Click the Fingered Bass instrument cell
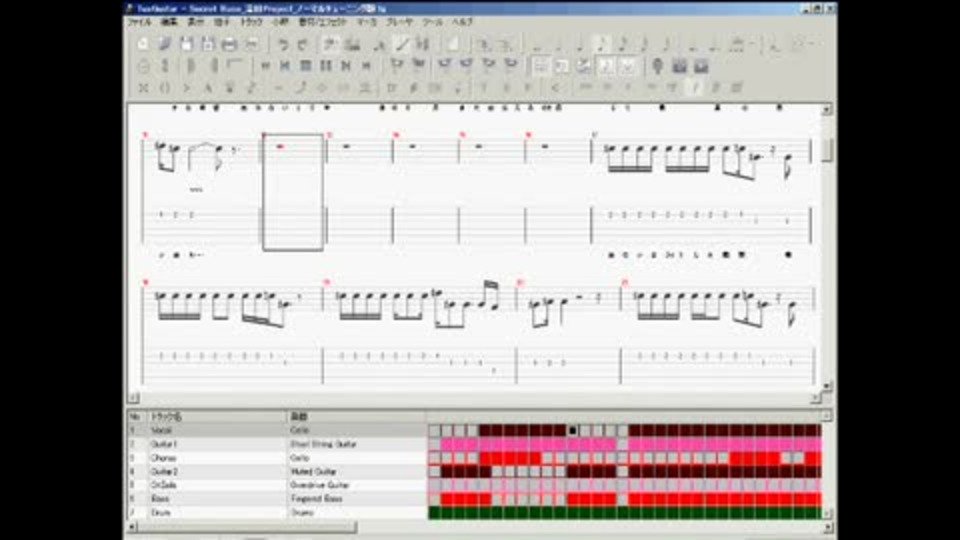This screenshot has height=540, width=960. coord(356,499)
